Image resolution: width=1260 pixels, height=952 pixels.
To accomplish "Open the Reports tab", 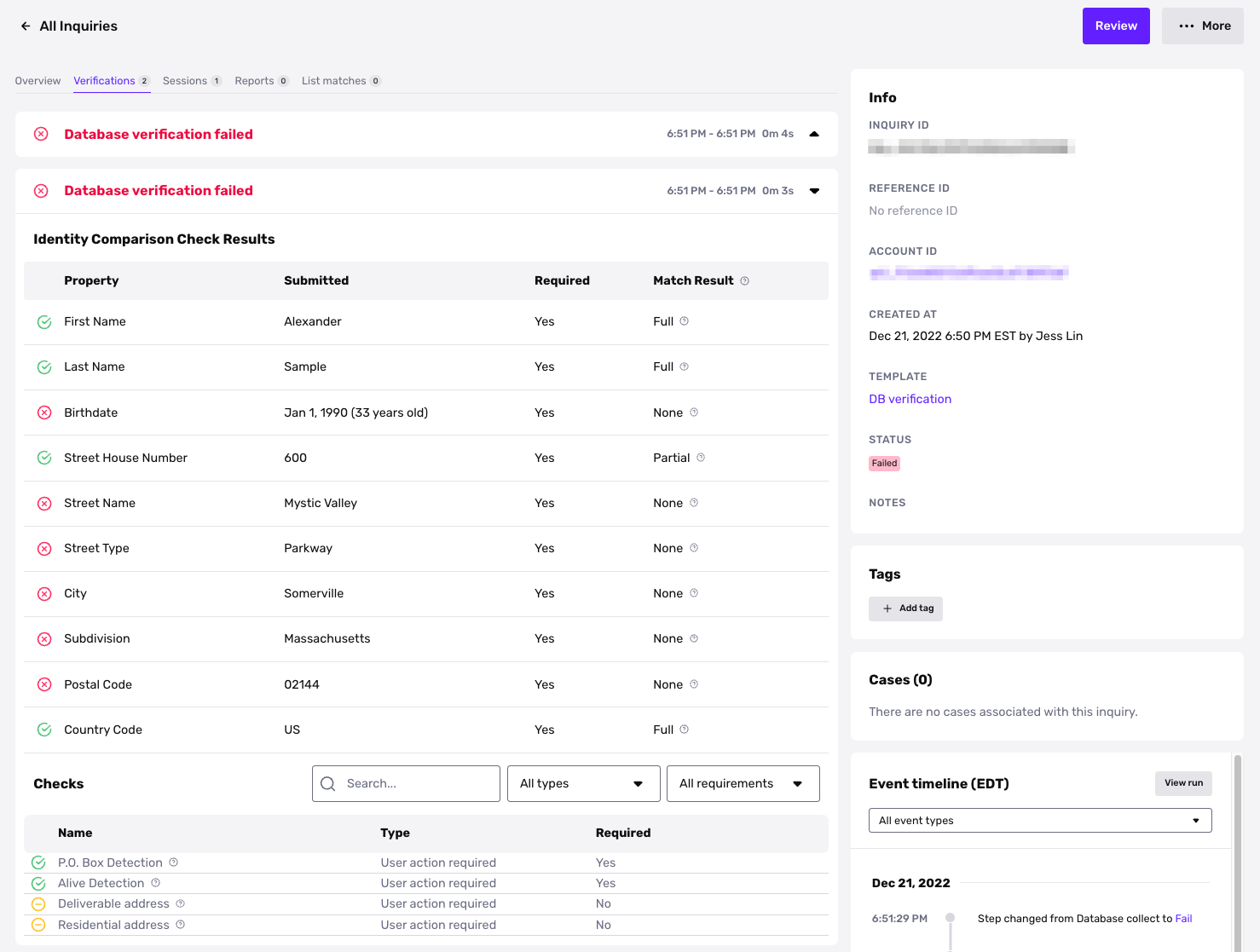I will tap(262, 81).
